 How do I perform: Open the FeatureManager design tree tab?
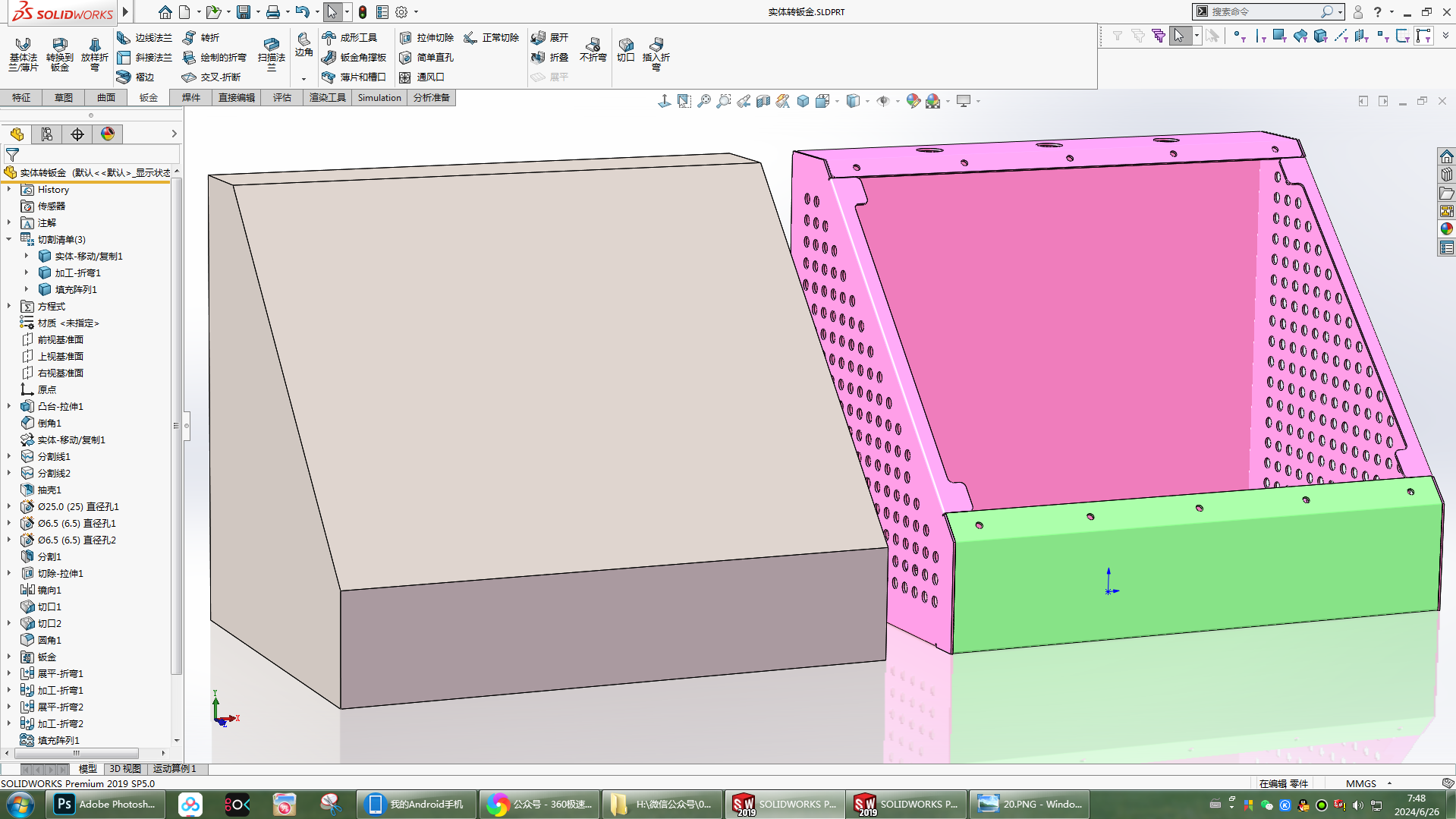(17, 134)
